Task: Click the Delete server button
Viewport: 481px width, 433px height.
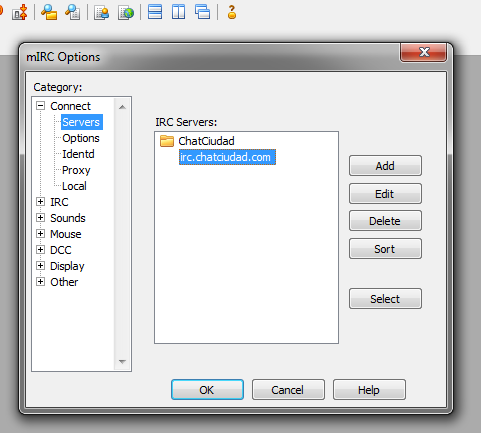Action: click(x=385, y=221)
